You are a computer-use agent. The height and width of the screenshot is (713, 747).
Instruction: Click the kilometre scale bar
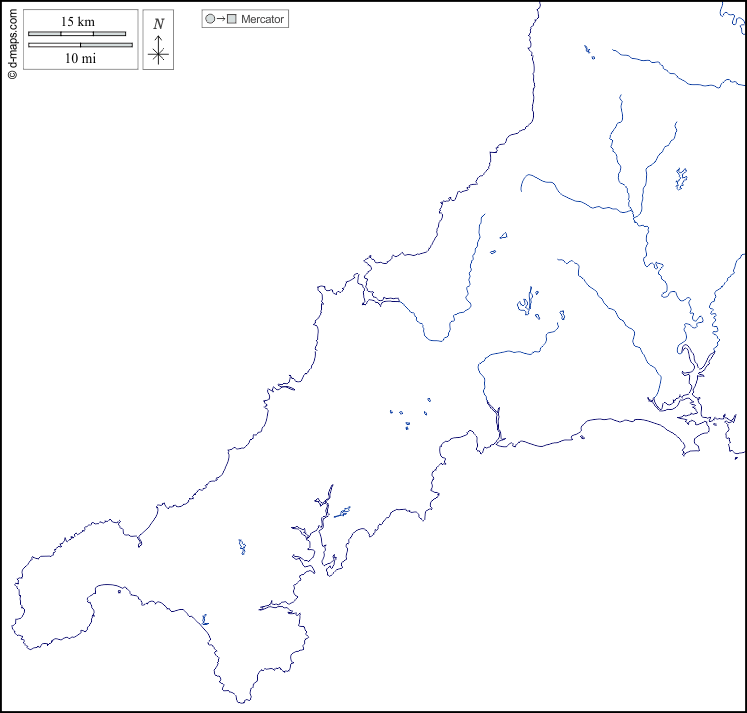[77, 34]
